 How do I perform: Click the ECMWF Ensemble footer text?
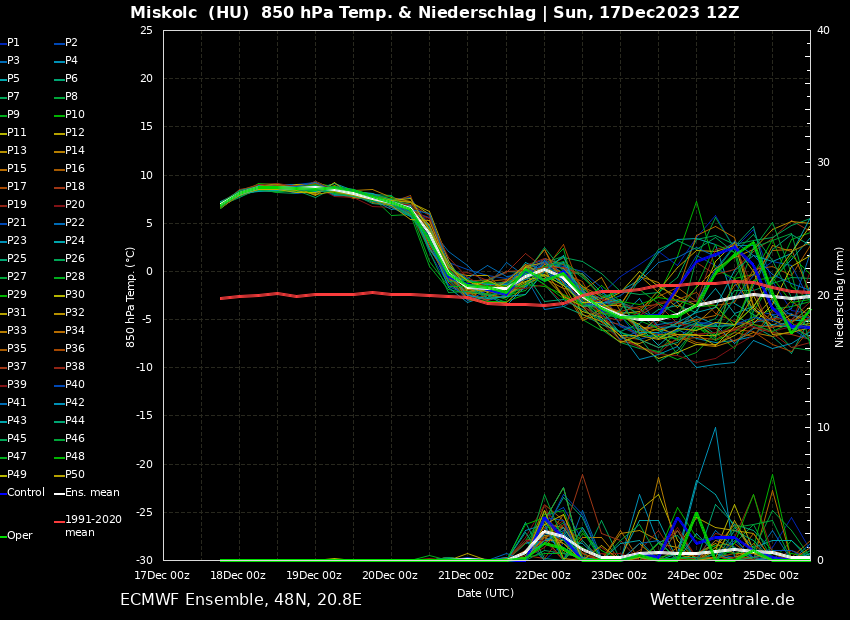[240, 600]
